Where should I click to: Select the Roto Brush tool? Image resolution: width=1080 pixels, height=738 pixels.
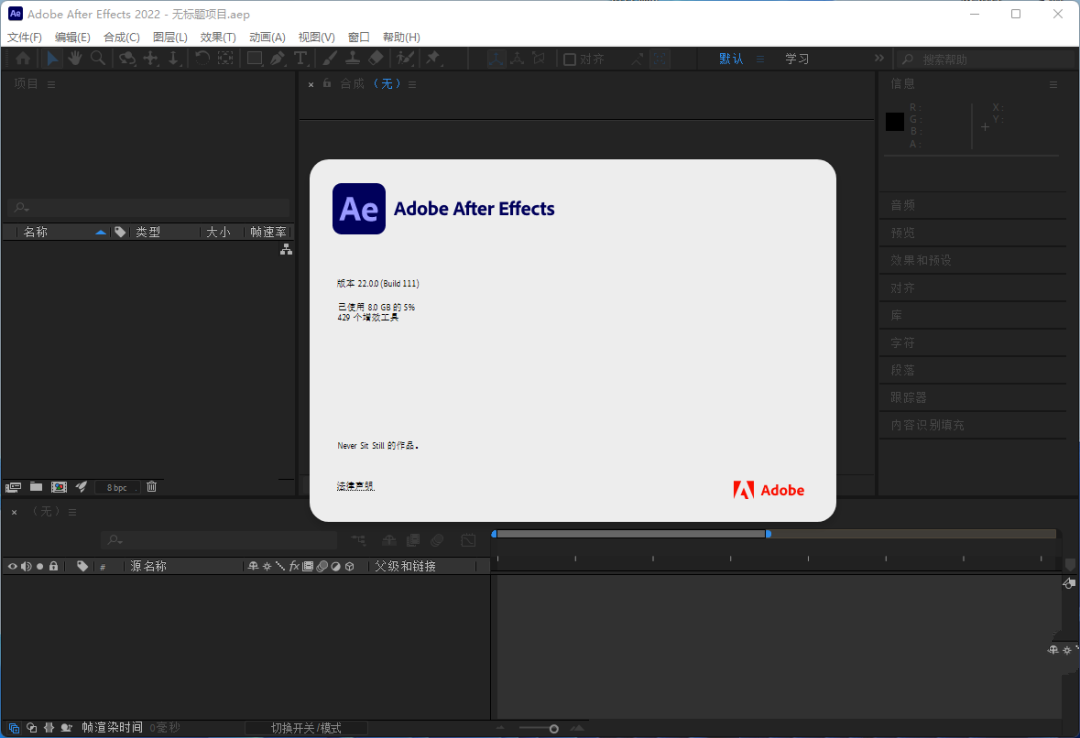click(405, 59)
